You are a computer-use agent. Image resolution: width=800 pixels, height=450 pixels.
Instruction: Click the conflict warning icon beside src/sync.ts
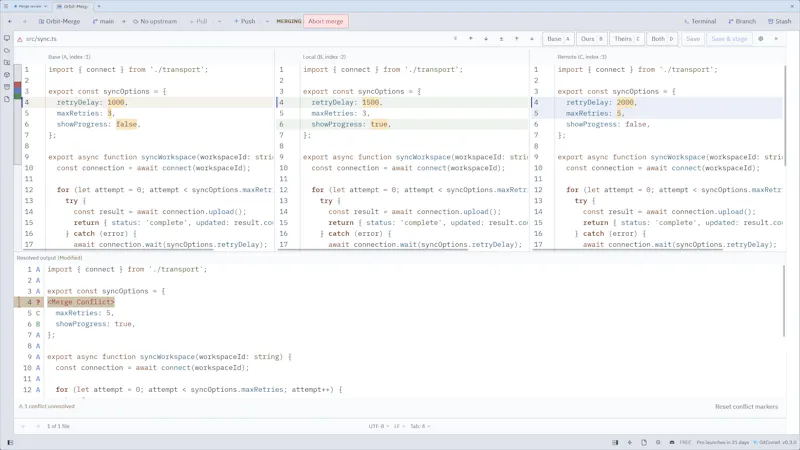click(20, 39)
